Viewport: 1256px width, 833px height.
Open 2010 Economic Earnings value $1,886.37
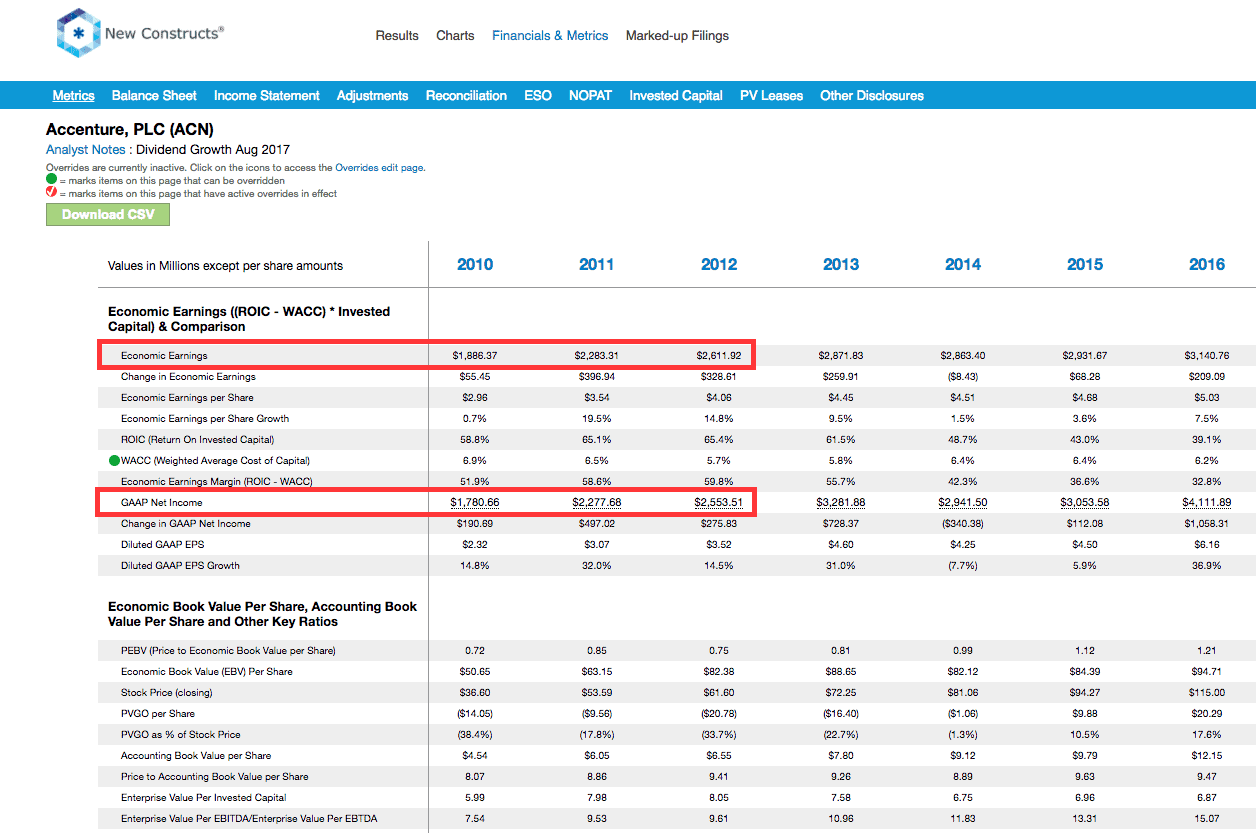pyautogui.click(x=475, y=356)
